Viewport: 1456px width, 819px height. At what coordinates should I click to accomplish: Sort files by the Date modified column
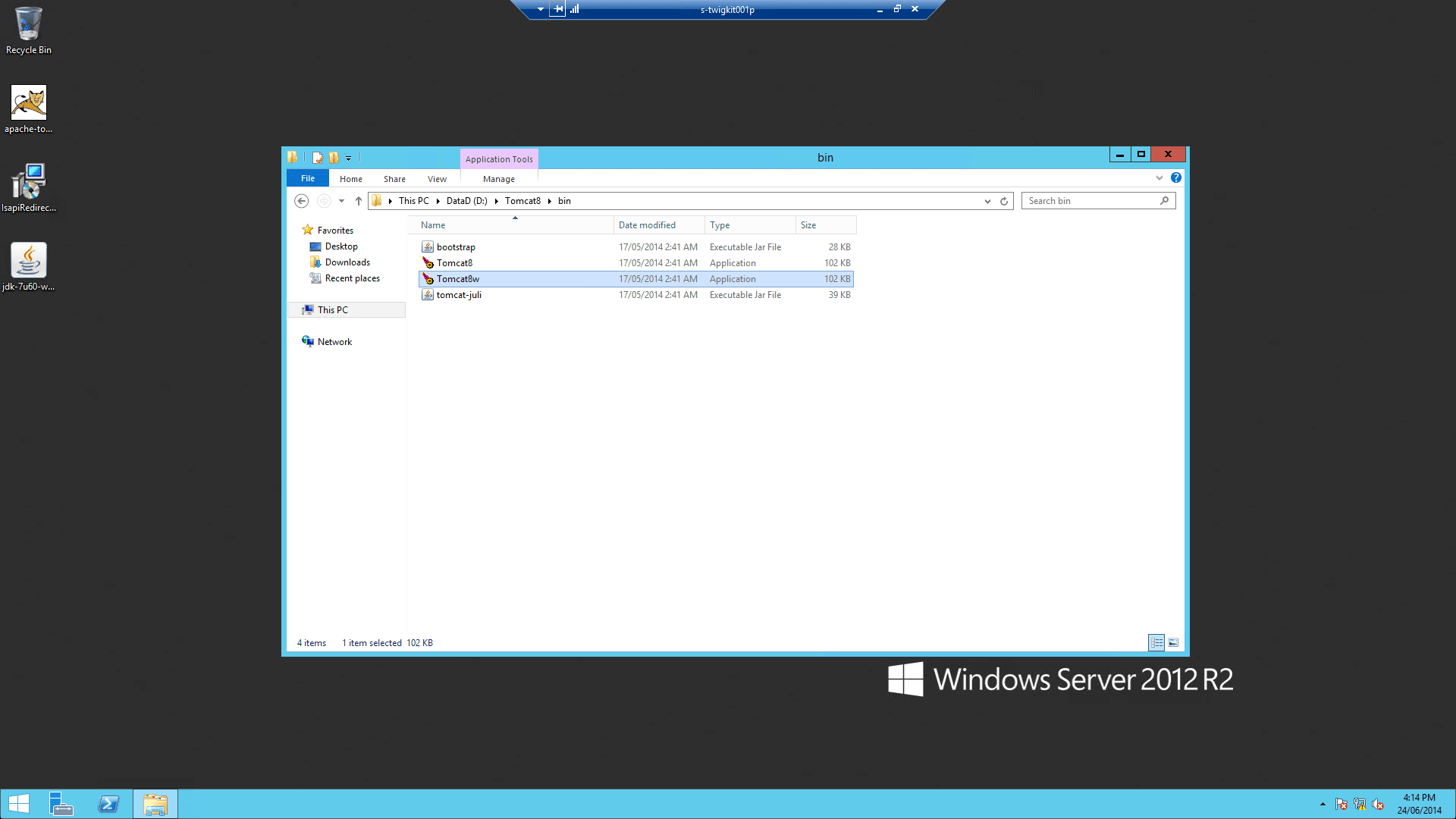coord(647,225)
